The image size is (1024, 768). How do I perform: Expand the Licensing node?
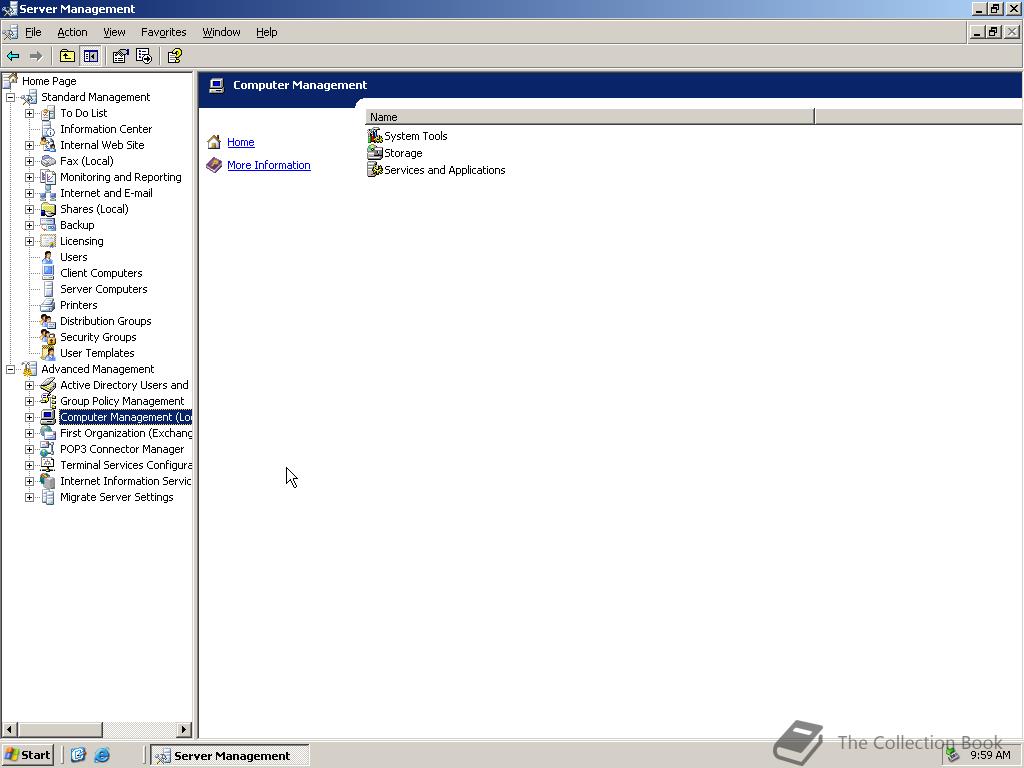tap(29, 241)
